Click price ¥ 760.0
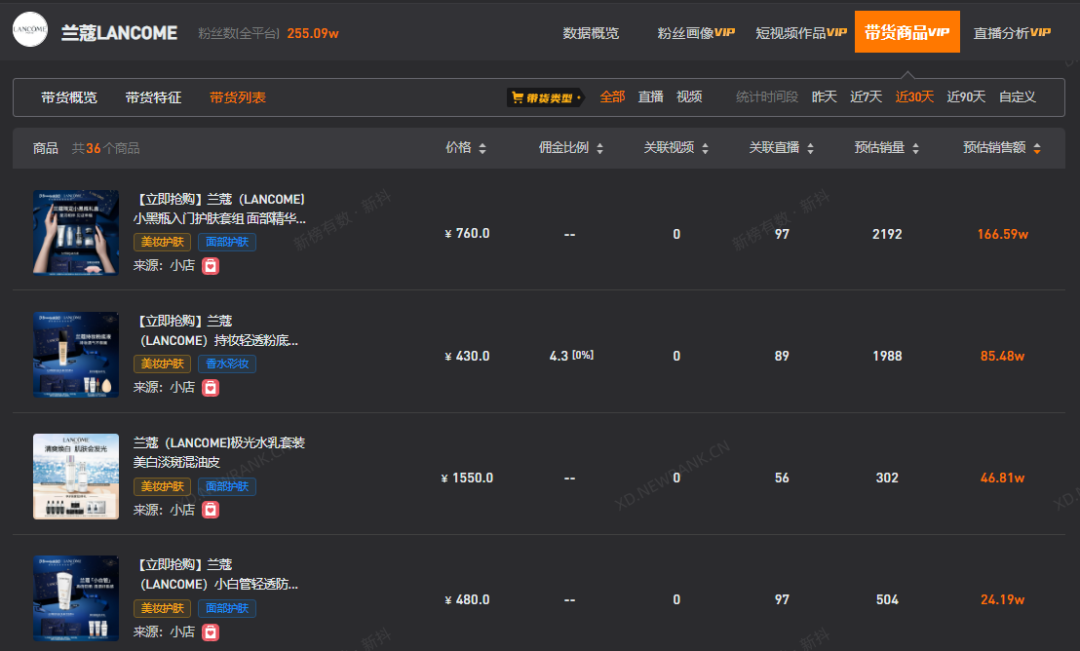Viewport: 1080px width, 651px height. click(x=467, y=234)
